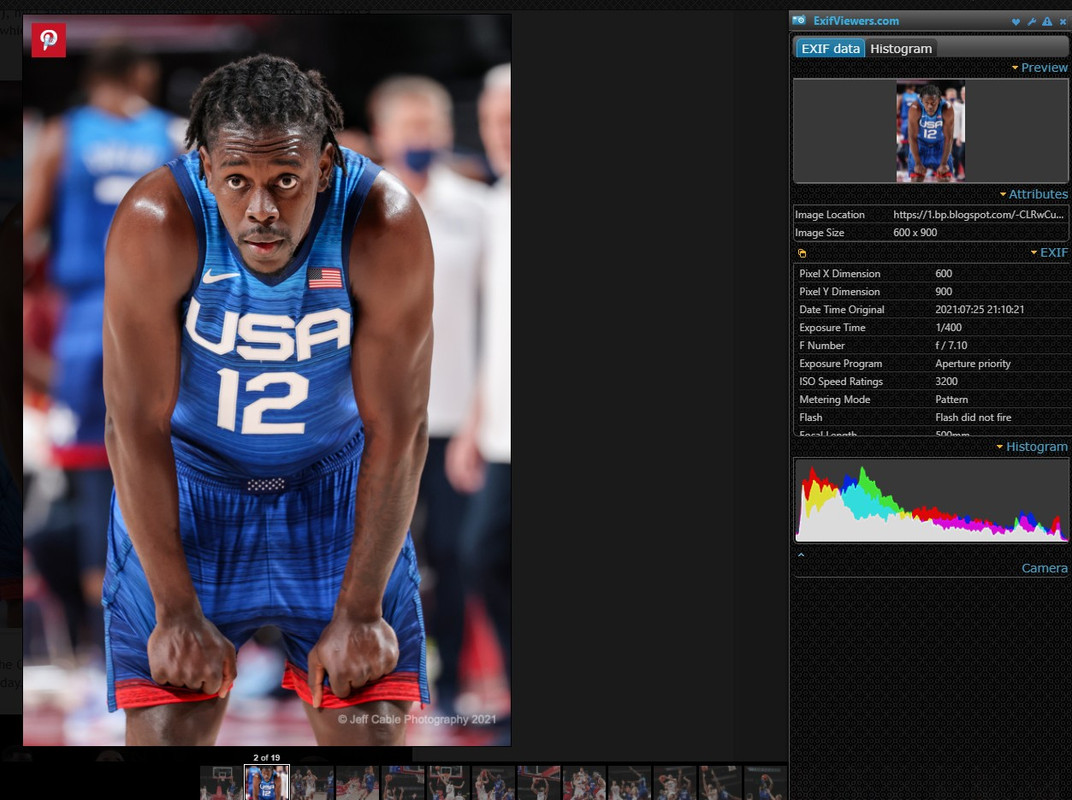
Task: Click the main photo of the USA number 12 player
Action: 267,380
